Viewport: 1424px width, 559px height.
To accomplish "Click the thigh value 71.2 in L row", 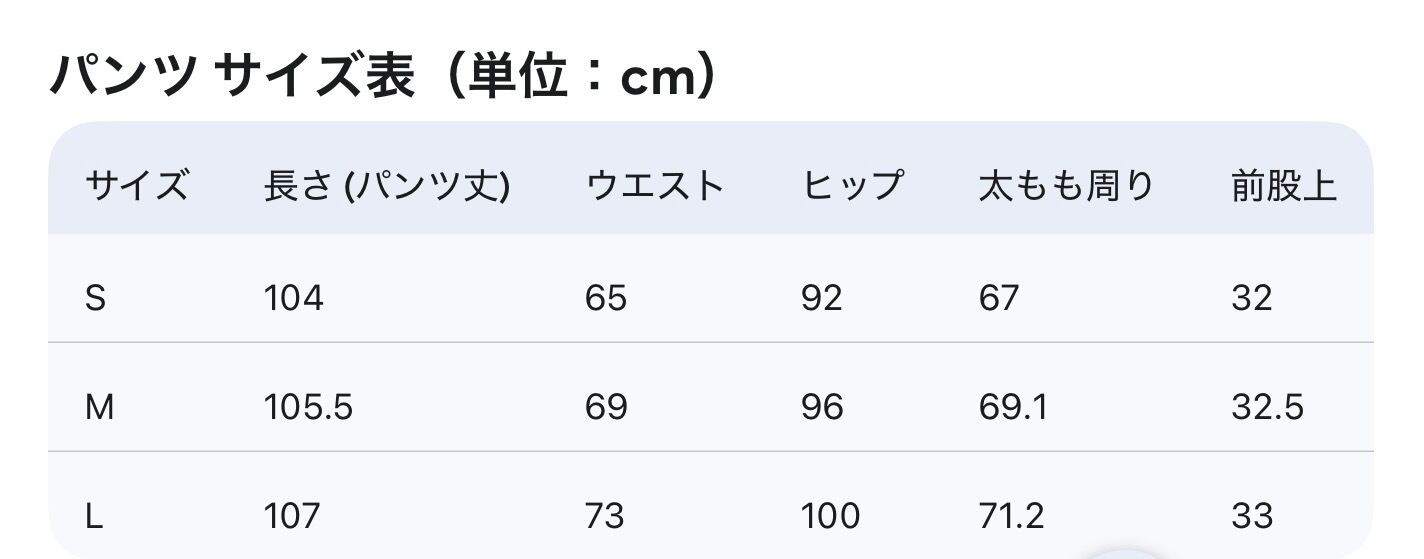I will point(1011,516).
